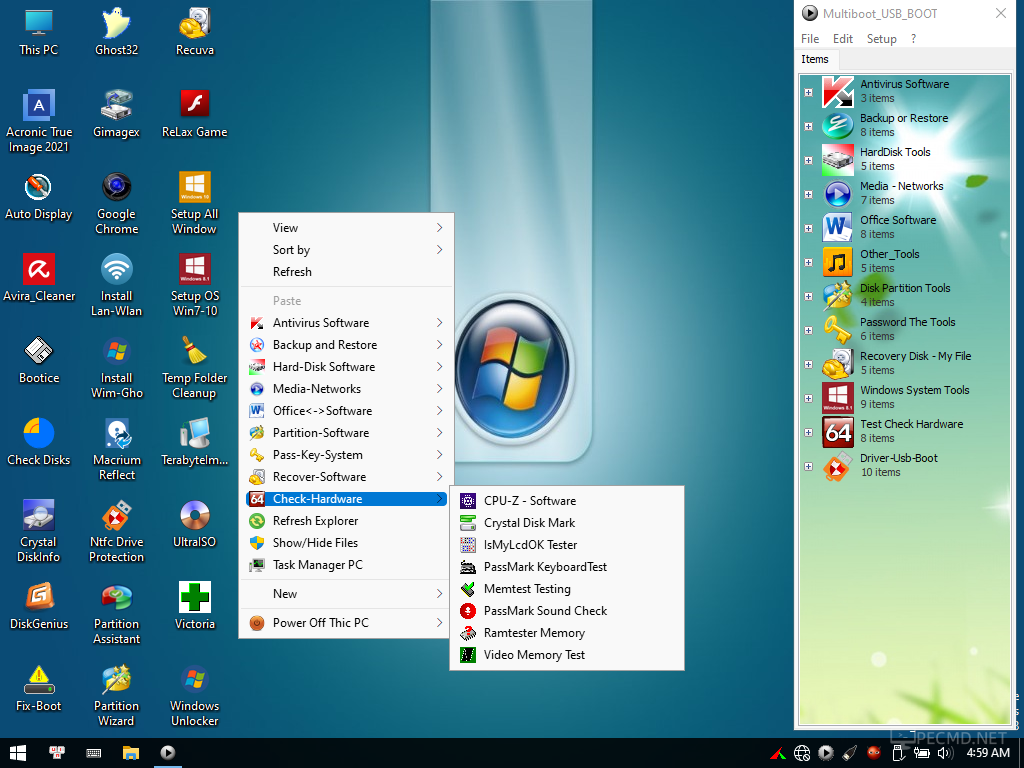Expand Other_Tools tree node
The image size is (1024, 768).
(x=808, y=262)
